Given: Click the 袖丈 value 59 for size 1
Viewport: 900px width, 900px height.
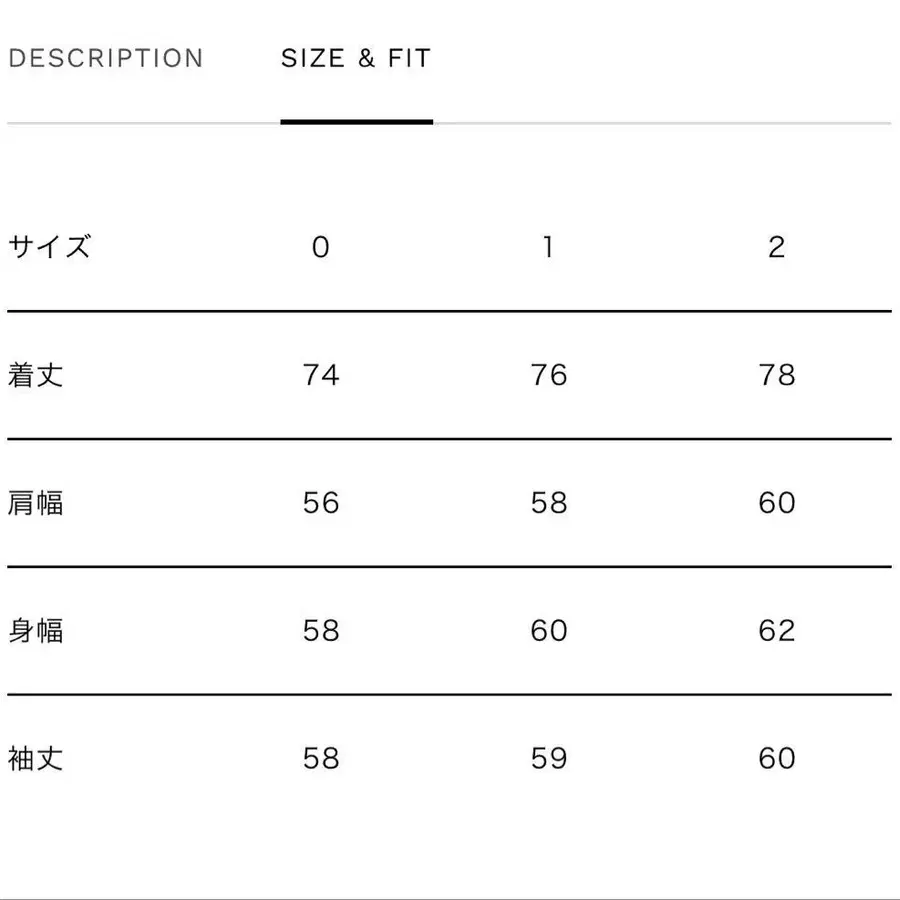Looking at the screenshot, I should pyautogui.click(x=549, y=758).
